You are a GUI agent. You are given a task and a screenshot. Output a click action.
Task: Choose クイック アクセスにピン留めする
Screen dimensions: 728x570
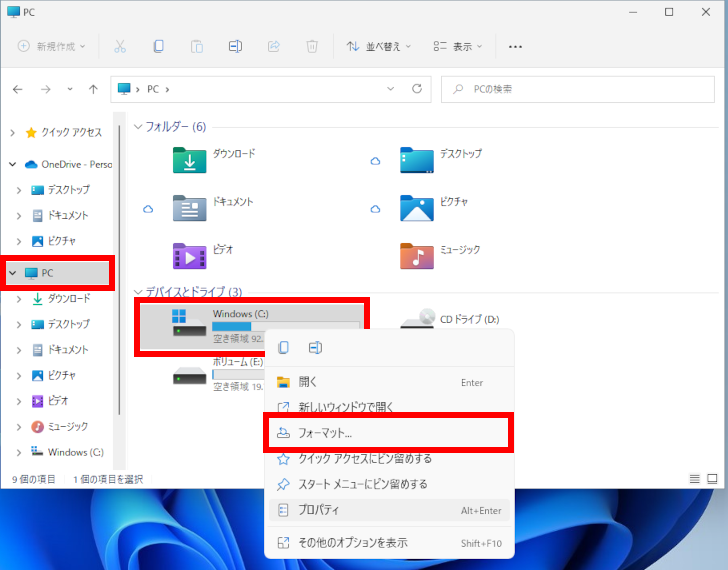(x=389, y=459)
